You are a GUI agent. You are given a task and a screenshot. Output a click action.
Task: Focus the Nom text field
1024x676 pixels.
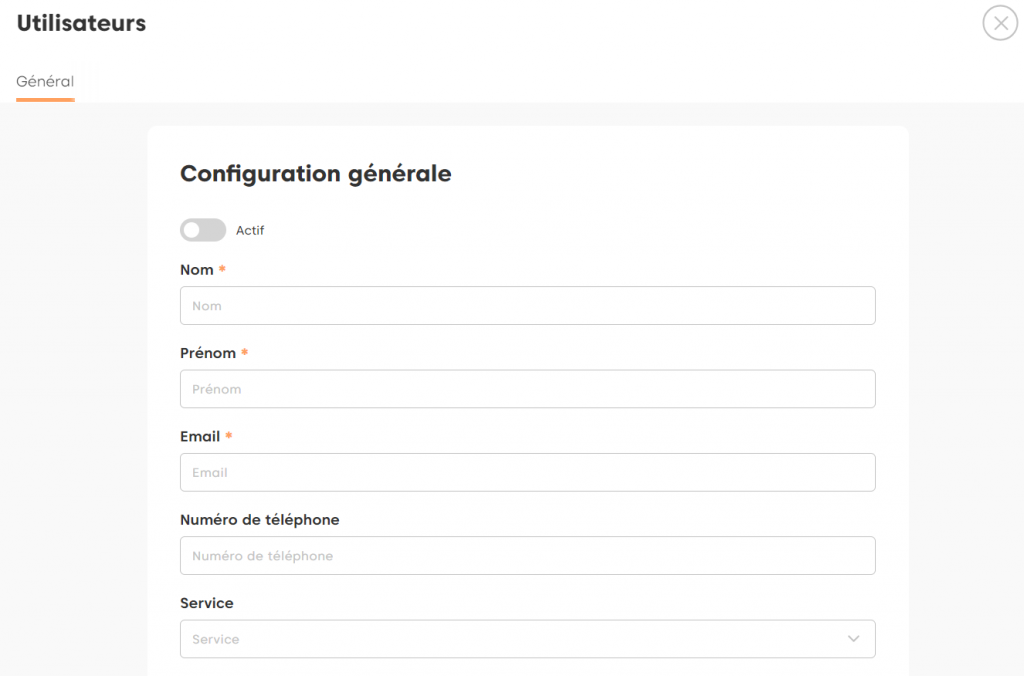point(527,306)
